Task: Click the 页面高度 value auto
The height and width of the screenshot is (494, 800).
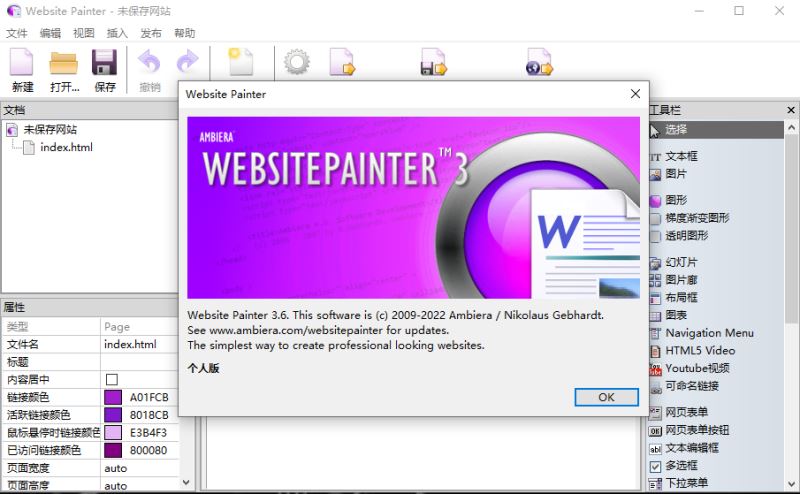Action: [140, 485]
